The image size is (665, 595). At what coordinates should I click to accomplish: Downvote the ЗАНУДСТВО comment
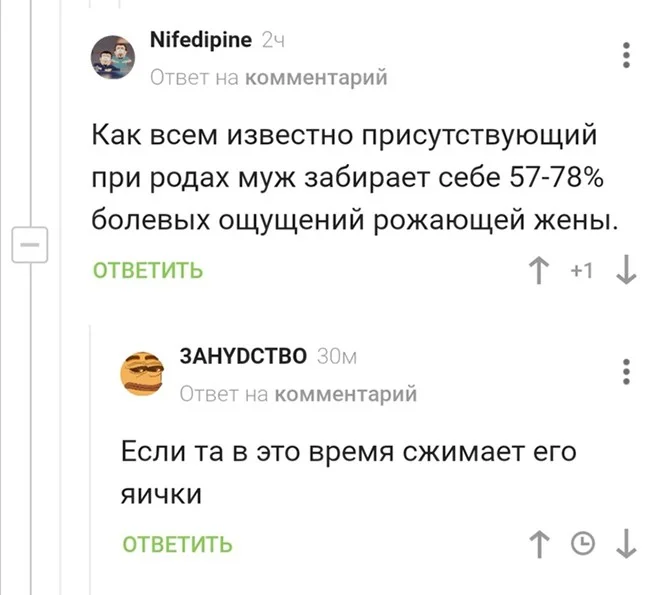point(626,543)
